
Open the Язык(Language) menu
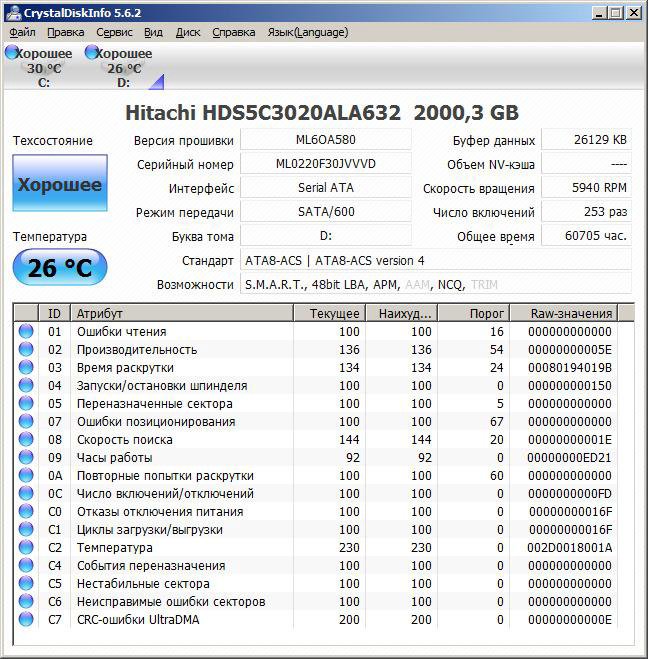tap(308, 32)
